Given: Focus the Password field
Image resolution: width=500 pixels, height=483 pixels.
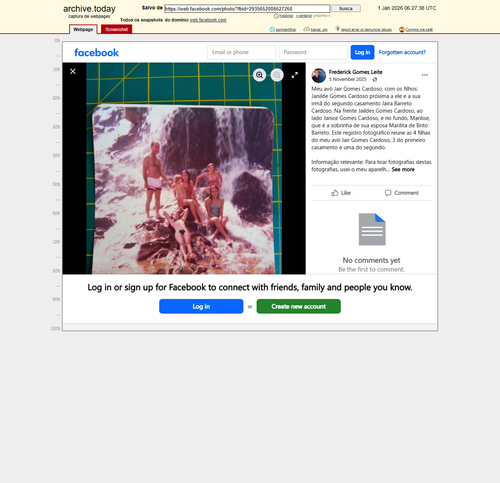Looking at the screenshot, I should click(x=313, y=52).
